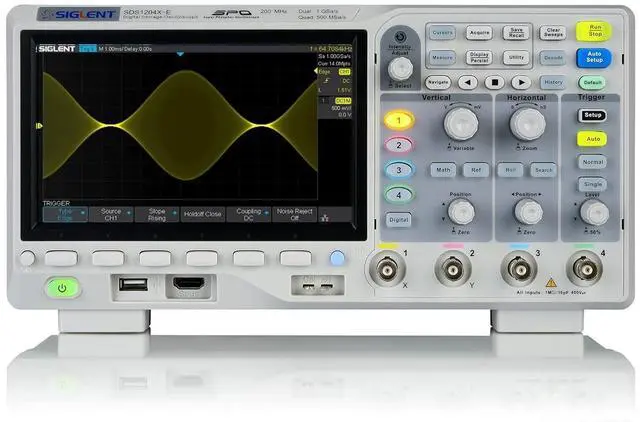Select the channel 1 BNC input connector

click(x=387, y=269)
